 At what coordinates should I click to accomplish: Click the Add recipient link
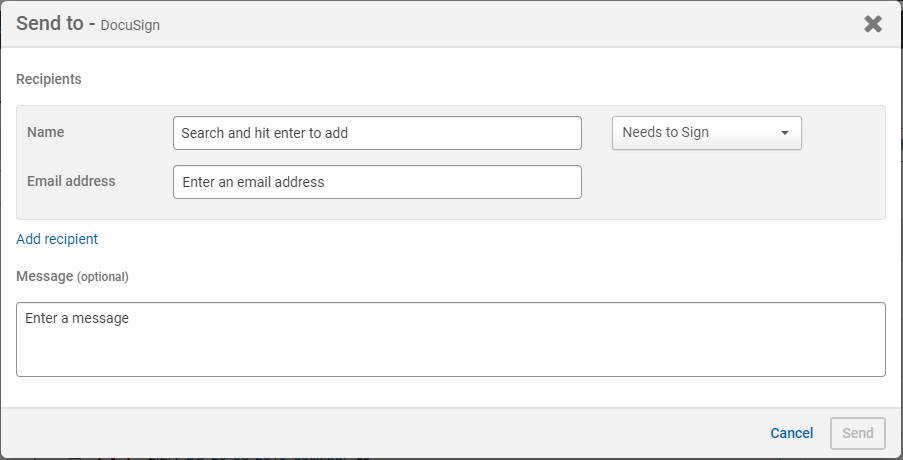[x=57, y=239]
